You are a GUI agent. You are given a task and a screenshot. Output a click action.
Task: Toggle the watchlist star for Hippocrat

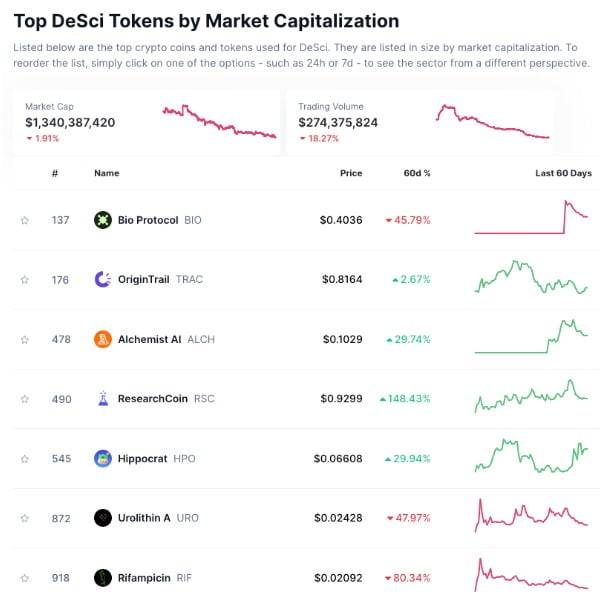point(25,458)
